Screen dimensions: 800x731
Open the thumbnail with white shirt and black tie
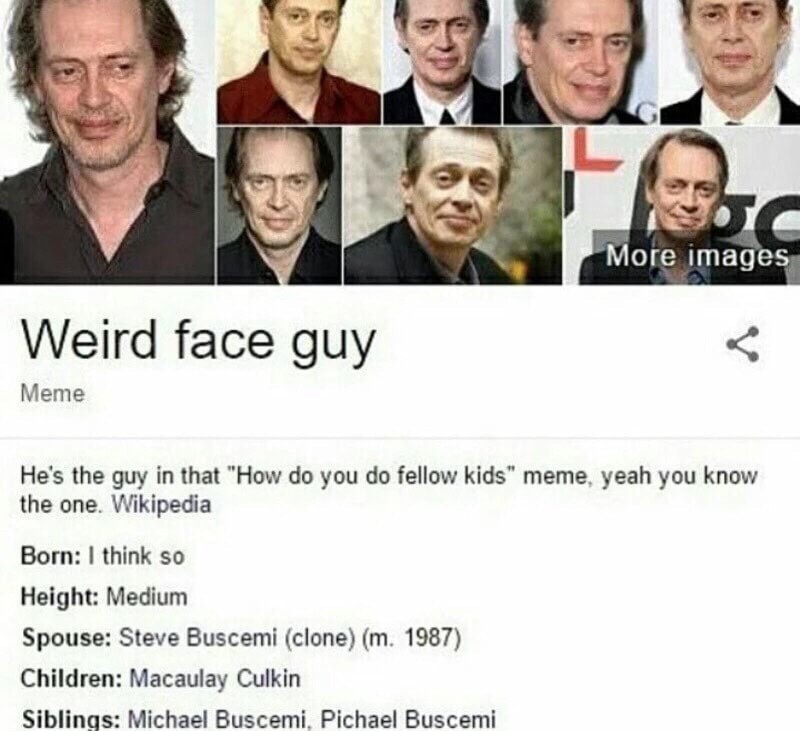[x=442, y=62]
